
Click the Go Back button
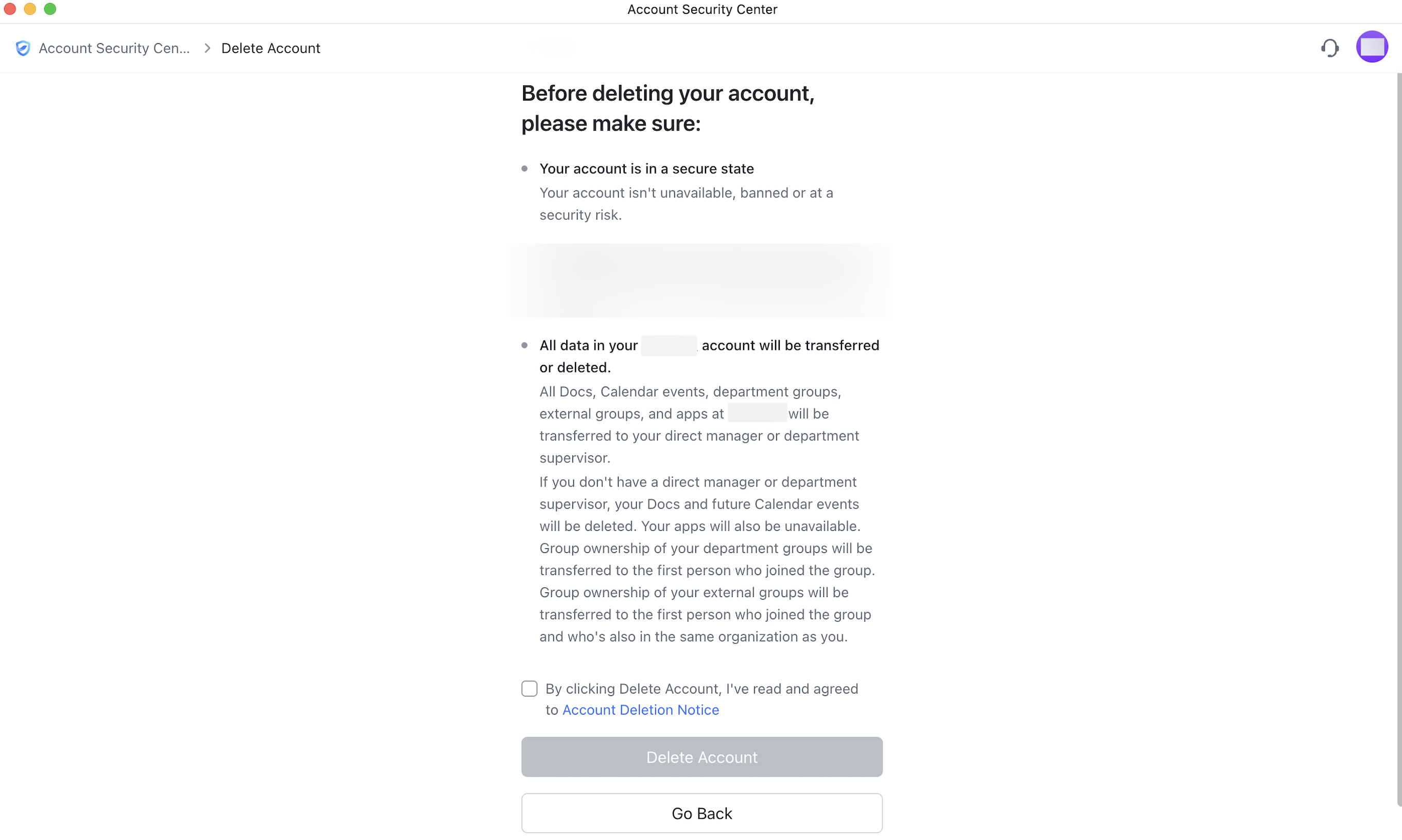click(702, 813)
